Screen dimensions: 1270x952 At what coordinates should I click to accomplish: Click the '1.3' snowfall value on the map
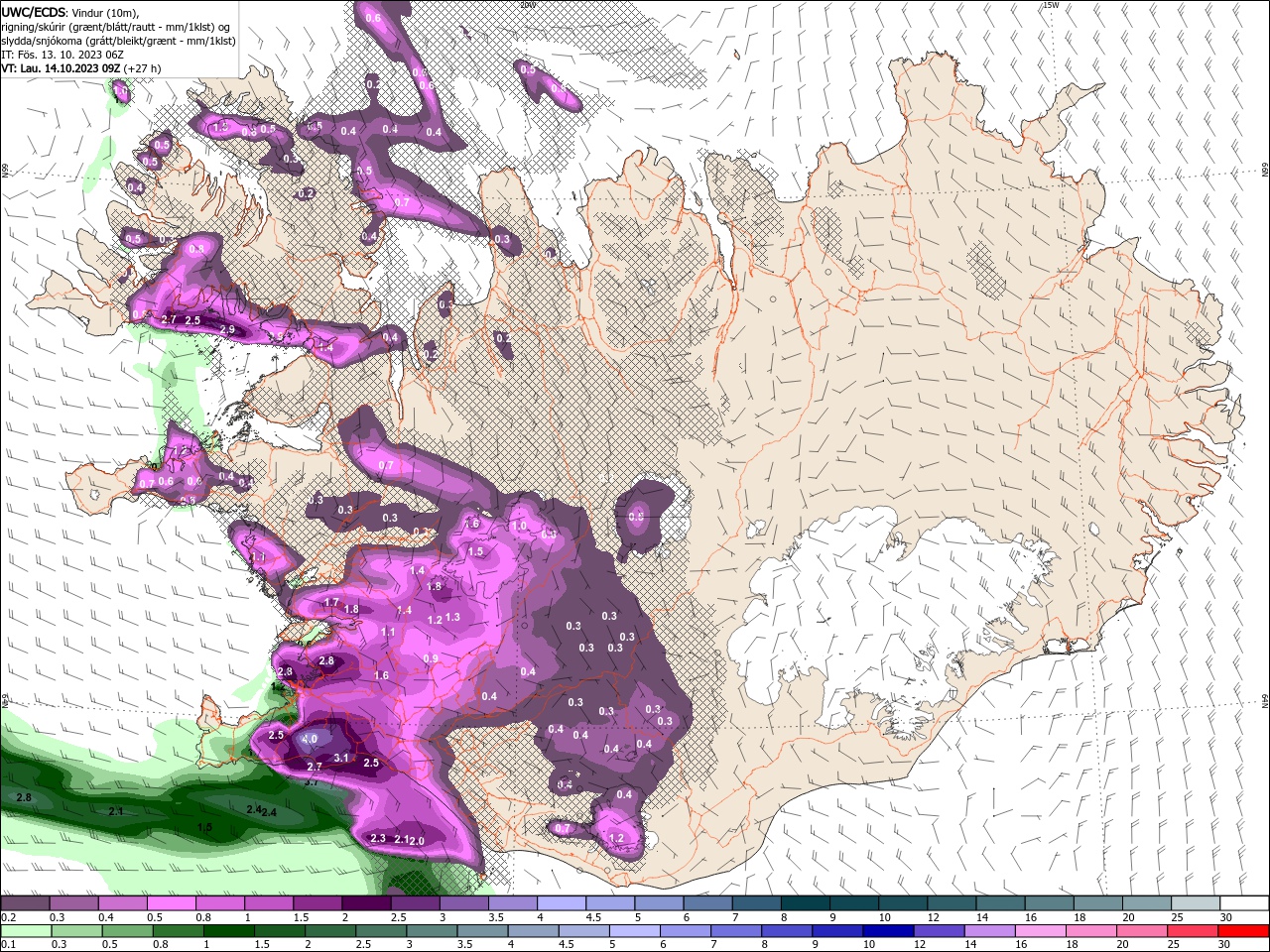[452, 617]
